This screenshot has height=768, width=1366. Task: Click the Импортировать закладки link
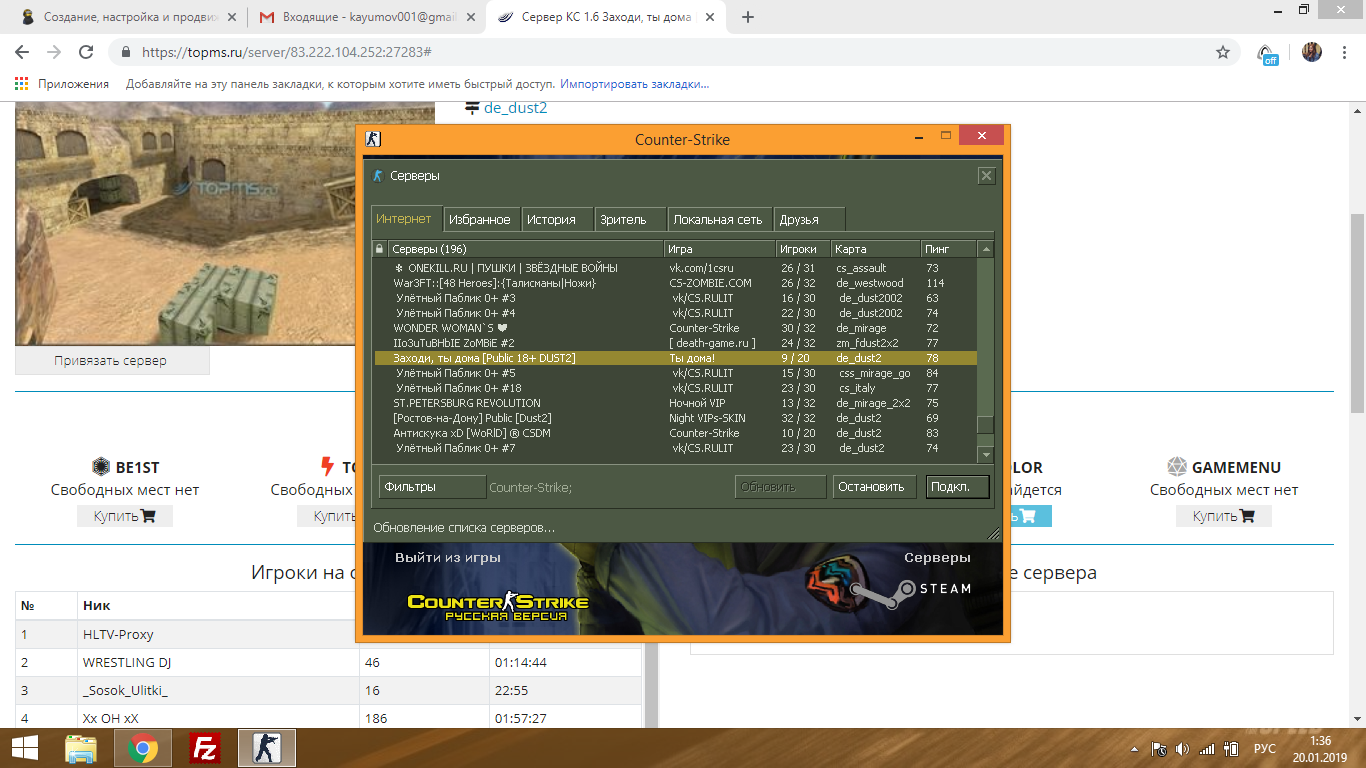pyautogui.click(x=634, y=84)
